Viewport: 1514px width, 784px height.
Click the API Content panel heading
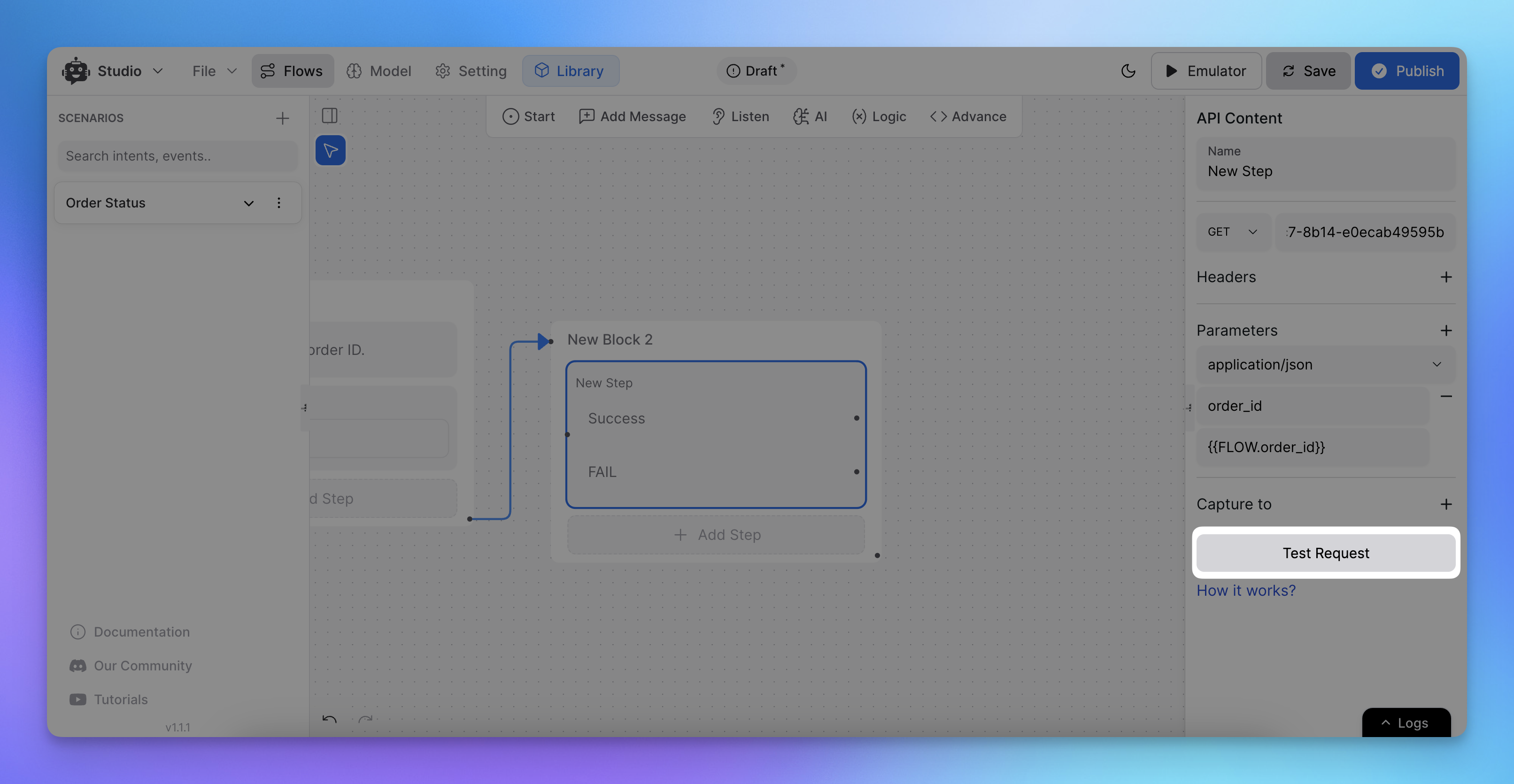pos(1239,118)
